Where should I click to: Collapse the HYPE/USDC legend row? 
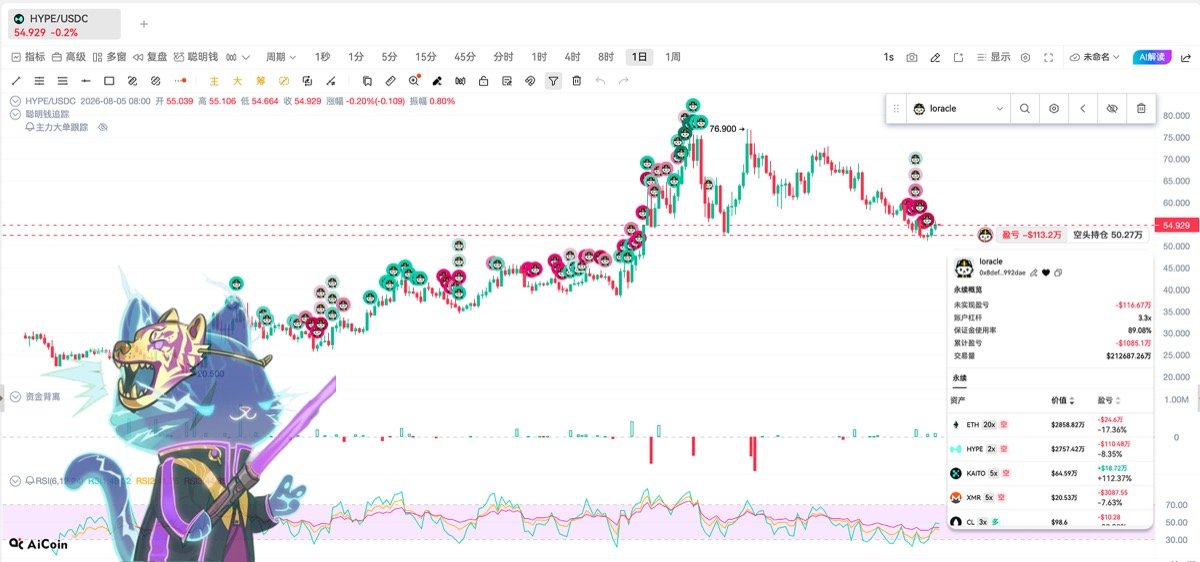point(15,101)
